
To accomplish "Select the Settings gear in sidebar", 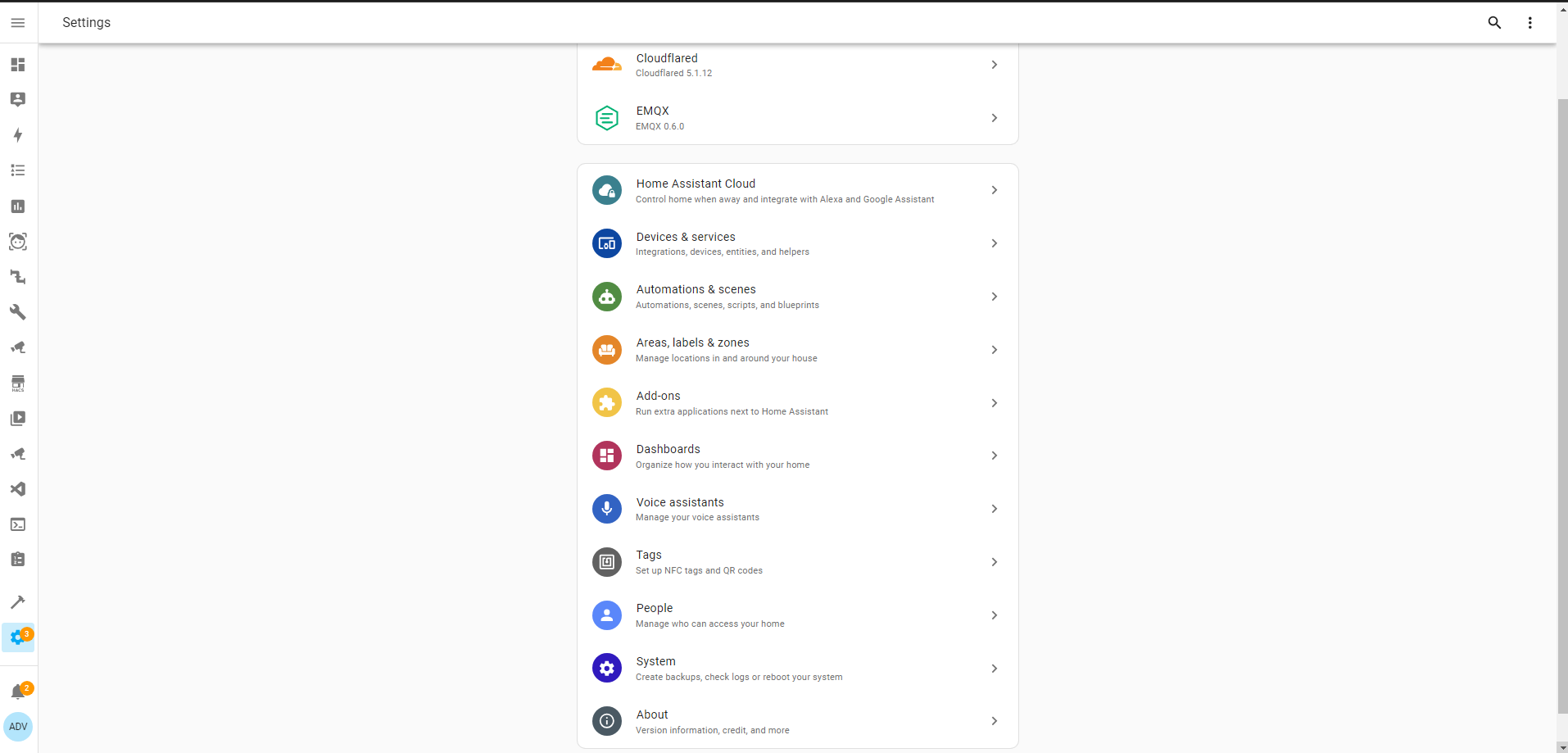I will pyautogui.click(x=18, y=637).
